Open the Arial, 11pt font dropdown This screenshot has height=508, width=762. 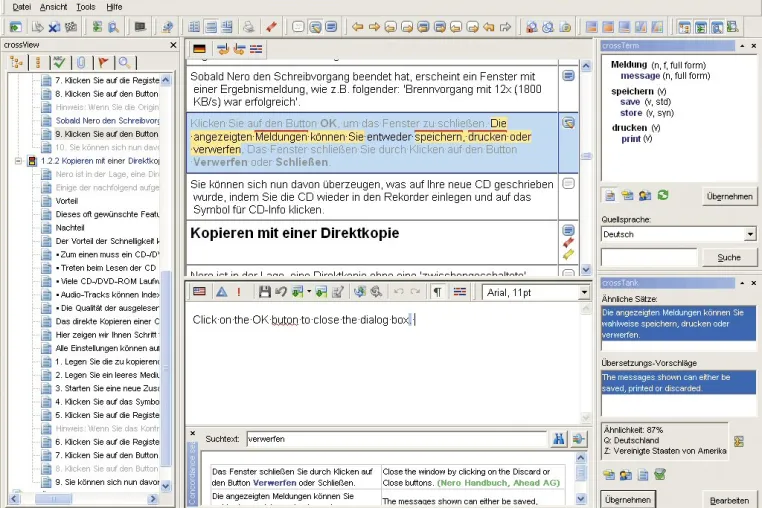click(x=584, y=292)
